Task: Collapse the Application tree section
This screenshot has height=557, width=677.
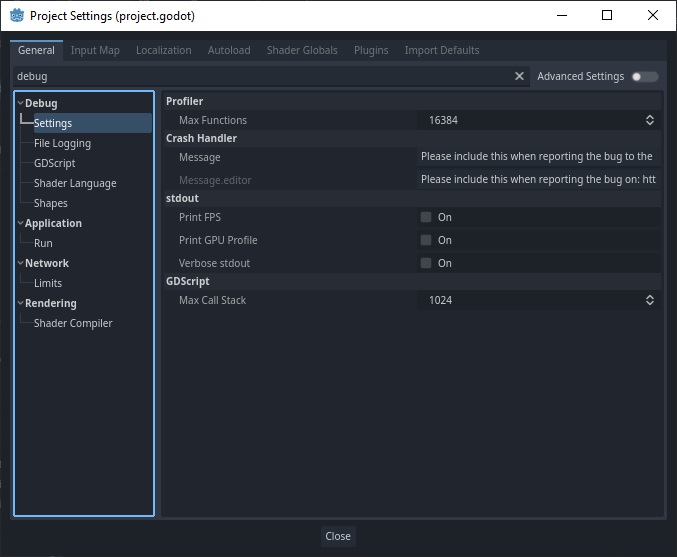Action: pos(20,223)
